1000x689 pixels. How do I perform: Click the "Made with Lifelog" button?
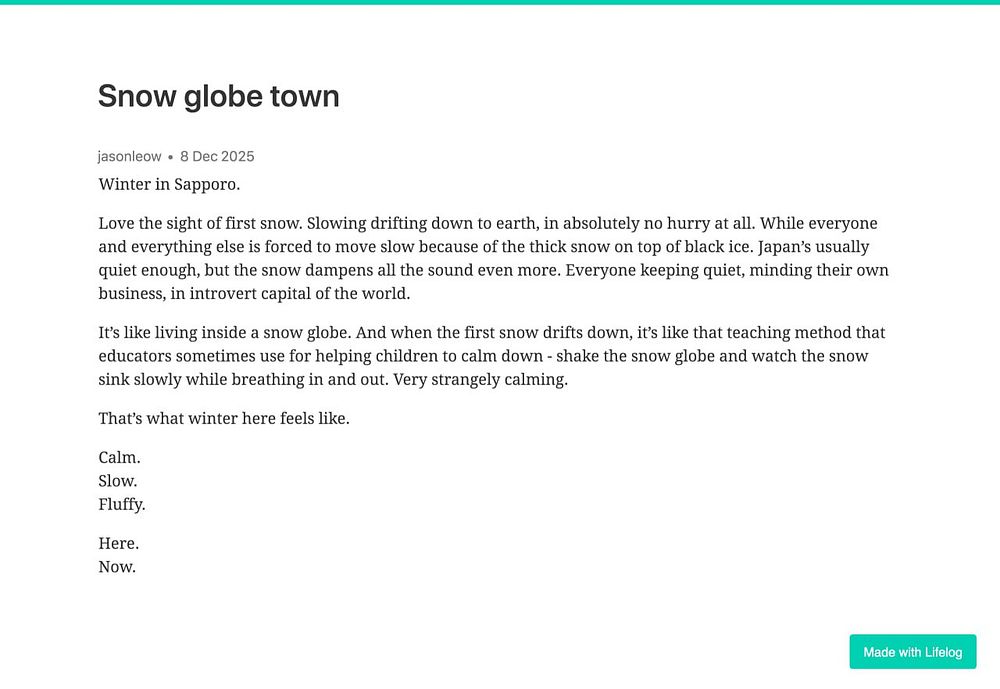click(x=912, y=651)
